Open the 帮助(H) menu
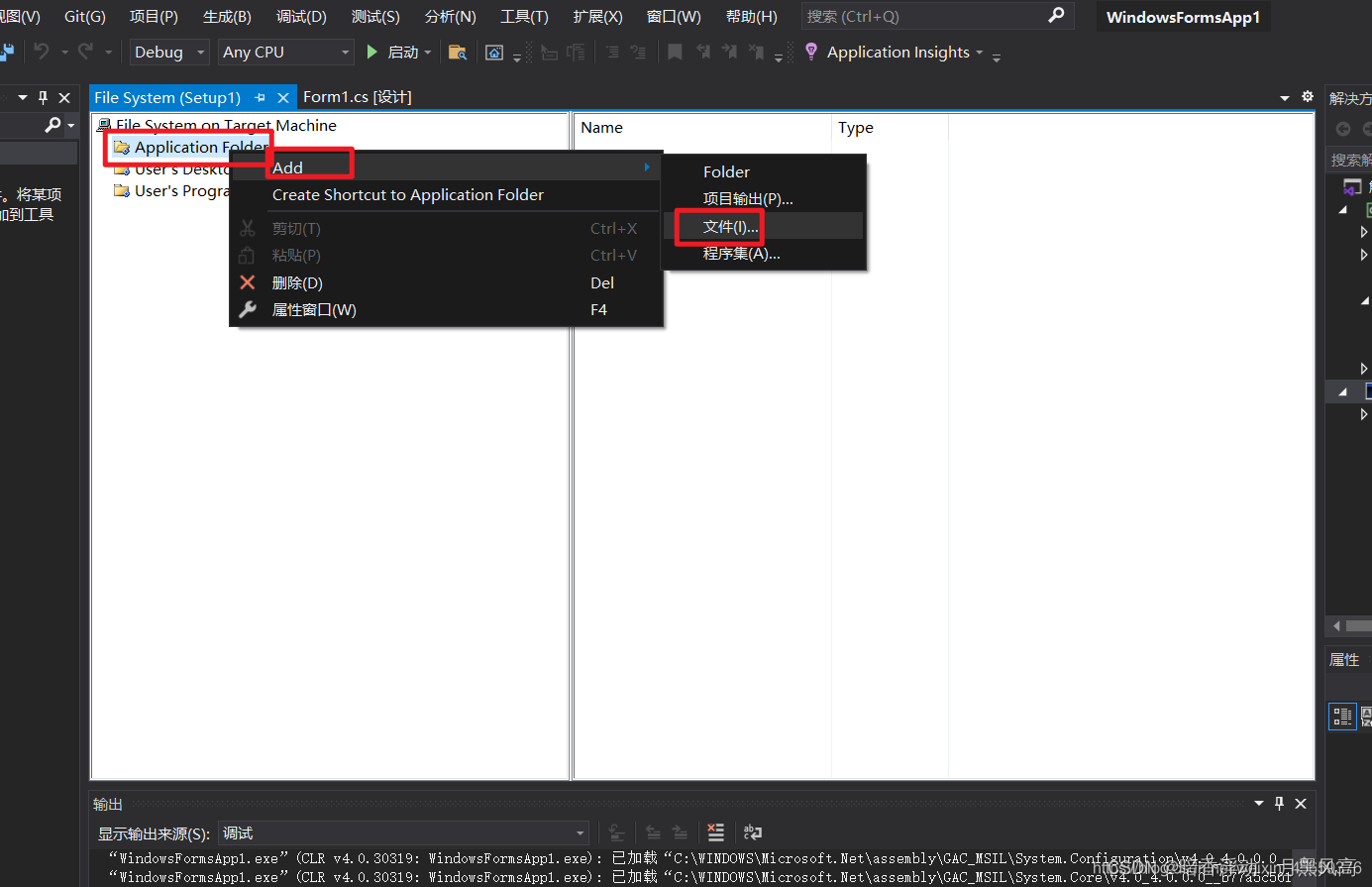The image size is (1372, 887). pyautogui.click(x=751, y=17)
